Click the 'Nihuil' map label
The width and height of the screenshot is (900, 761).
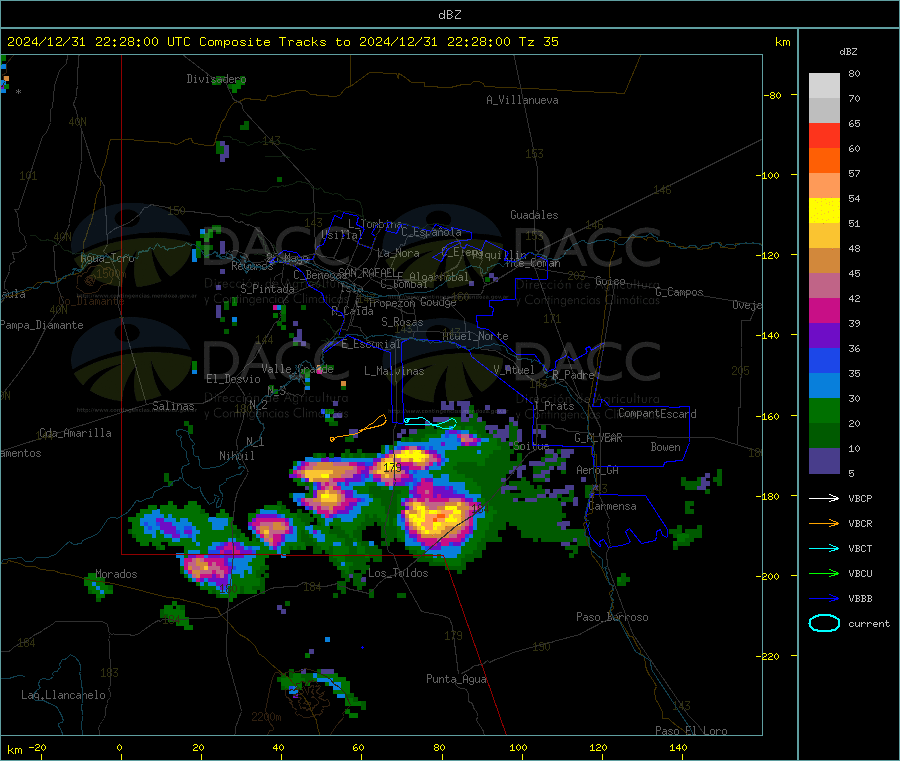tap(236, 456)
